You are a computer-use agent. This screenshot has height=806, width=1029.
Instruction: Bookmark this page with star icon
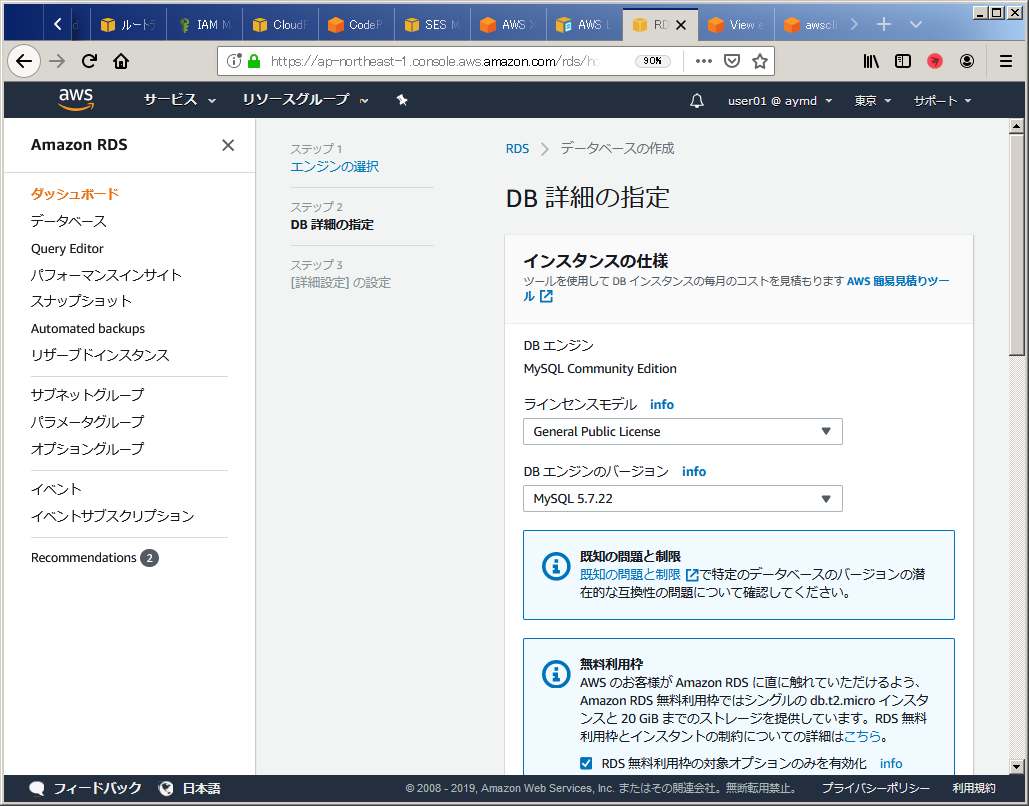(x=760, y=62)
